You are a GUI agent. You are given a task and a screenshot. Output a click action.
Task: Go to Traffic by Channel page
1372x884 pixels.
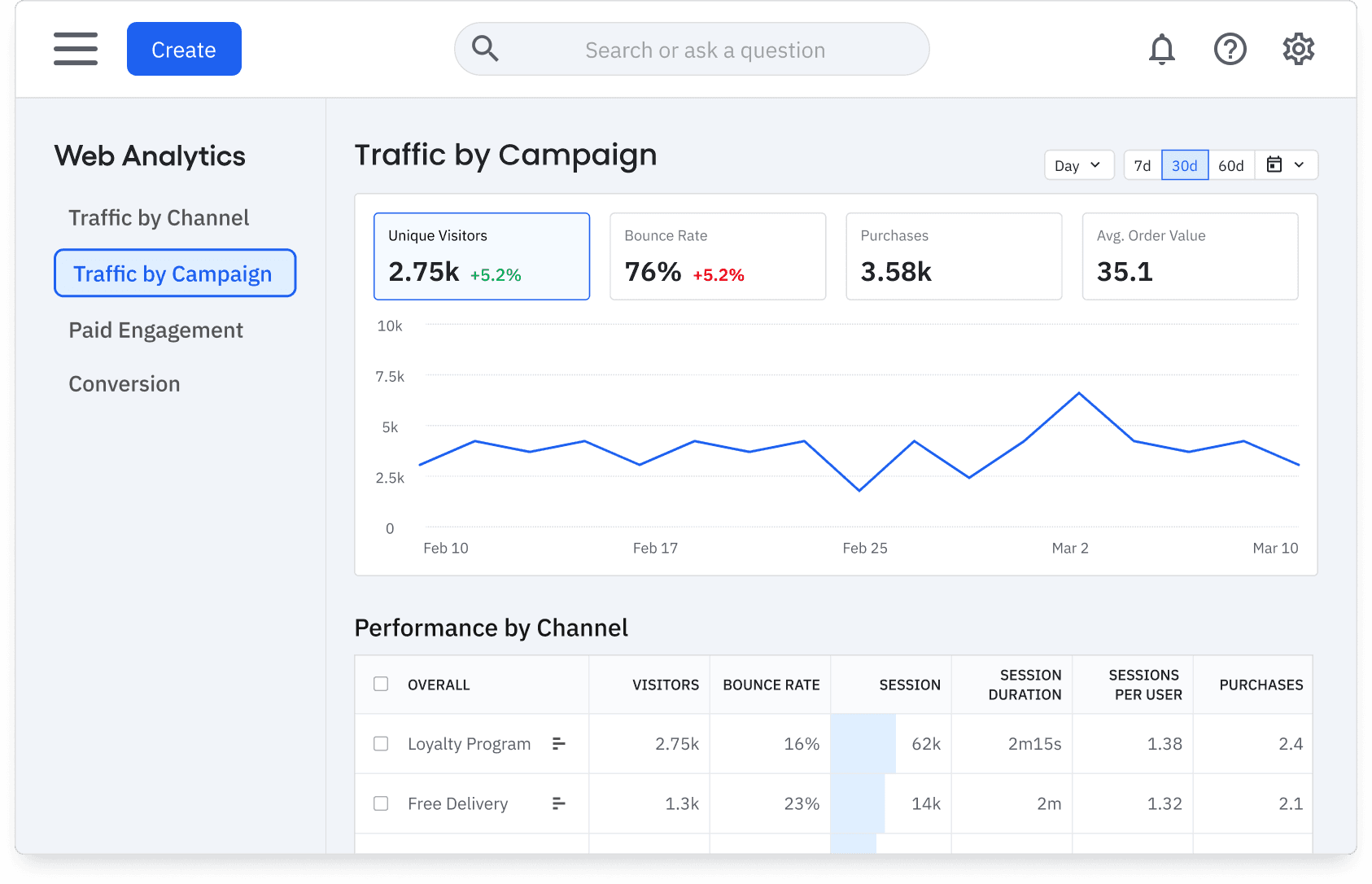159,218
